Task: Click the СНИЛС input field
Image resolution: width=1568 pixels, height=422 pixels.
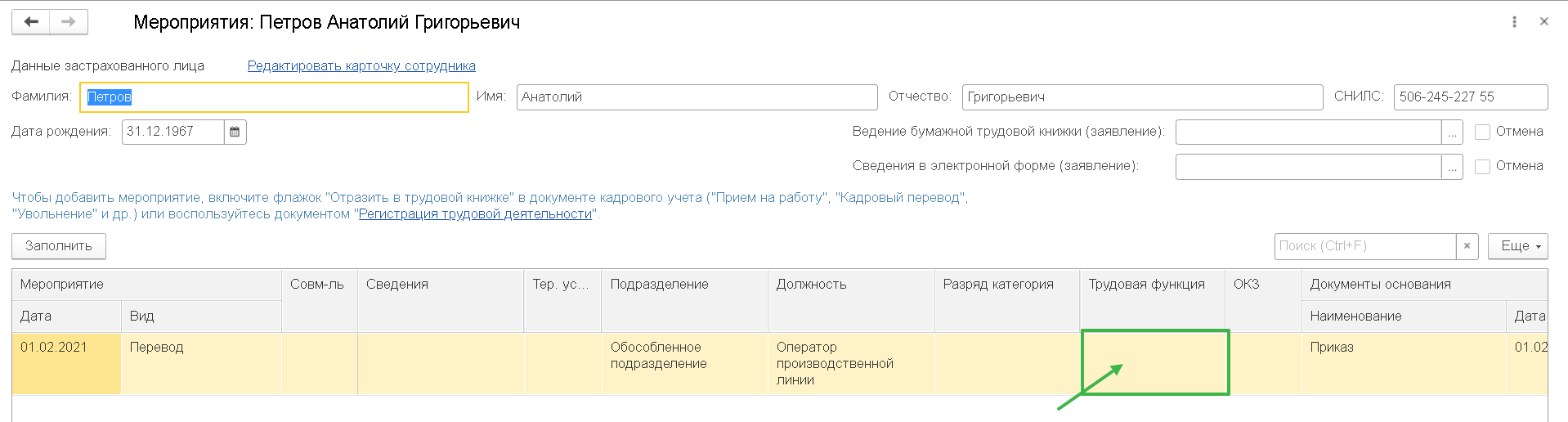Action: point(1469,97)
